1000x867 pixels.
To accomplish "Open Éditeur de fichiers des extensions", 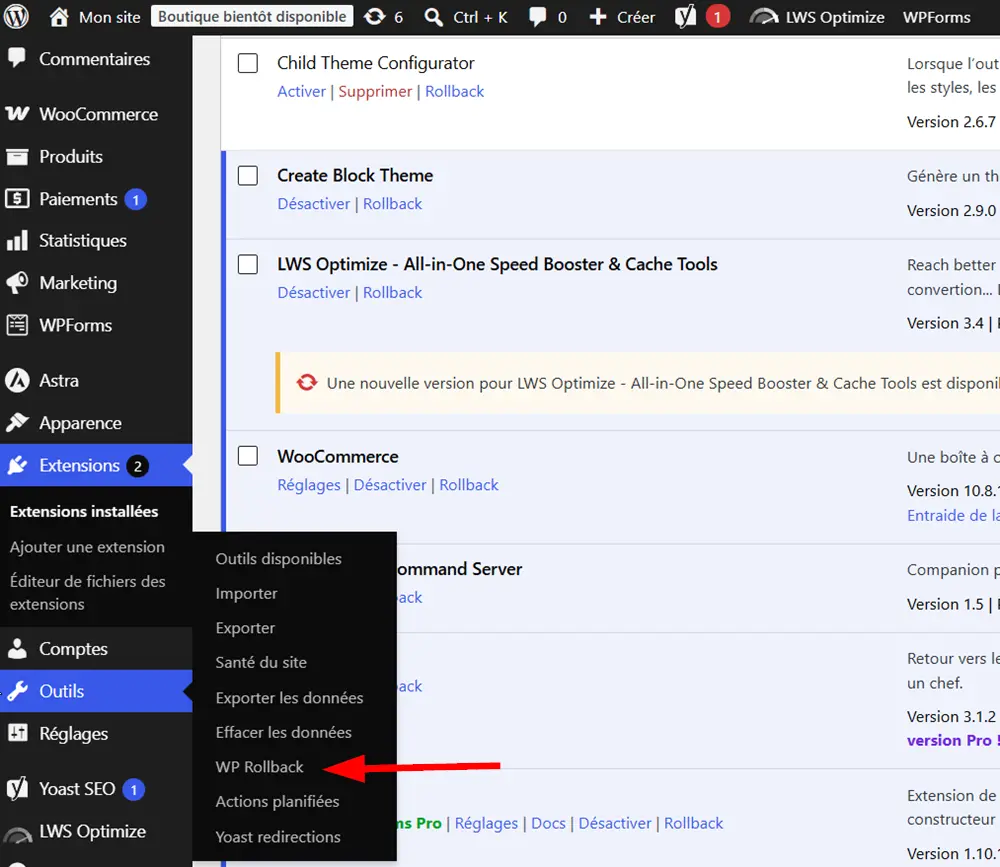I will (87, 593).
